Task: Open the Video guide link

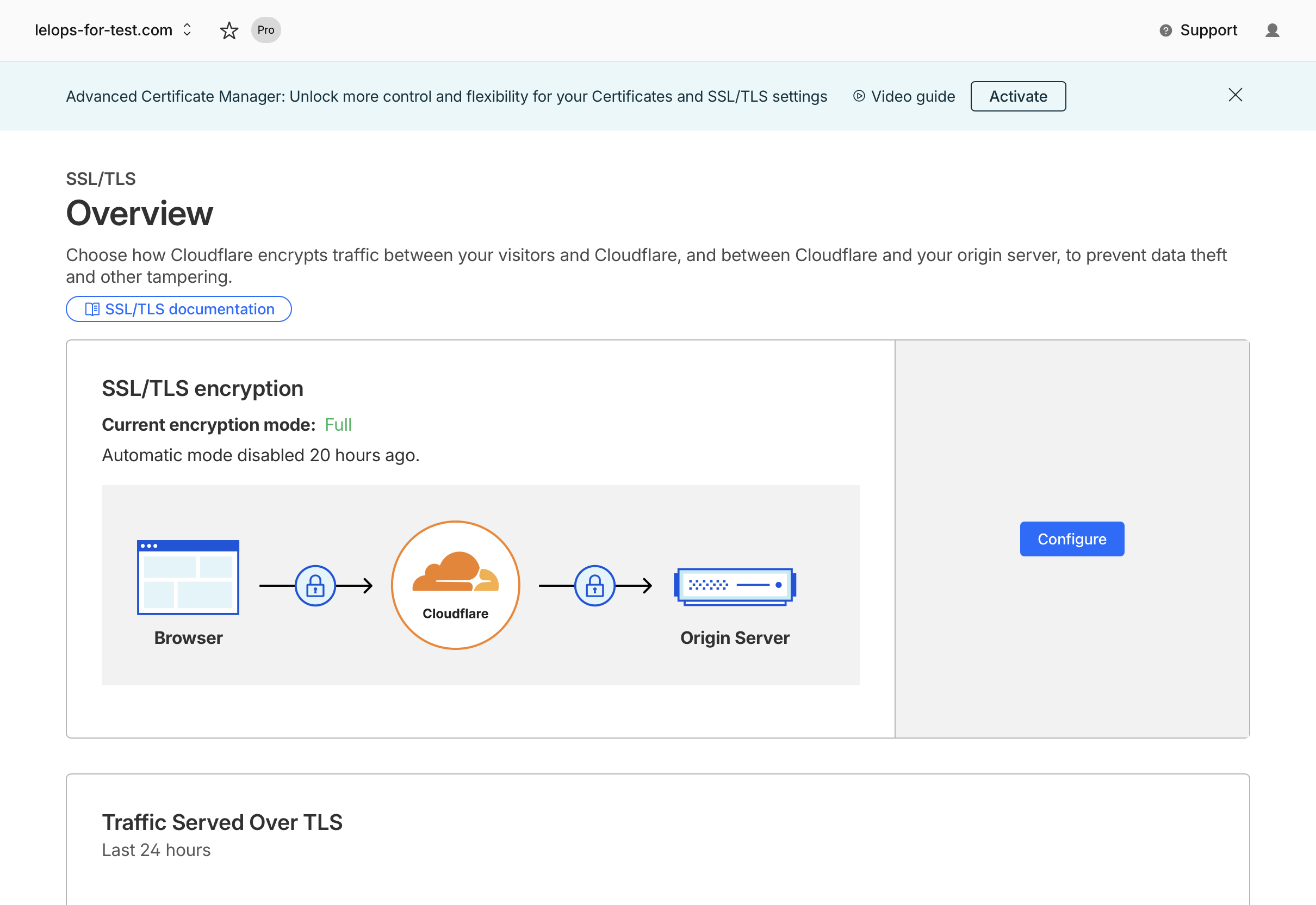Action: pyautogui.click(x=904, y=96)
